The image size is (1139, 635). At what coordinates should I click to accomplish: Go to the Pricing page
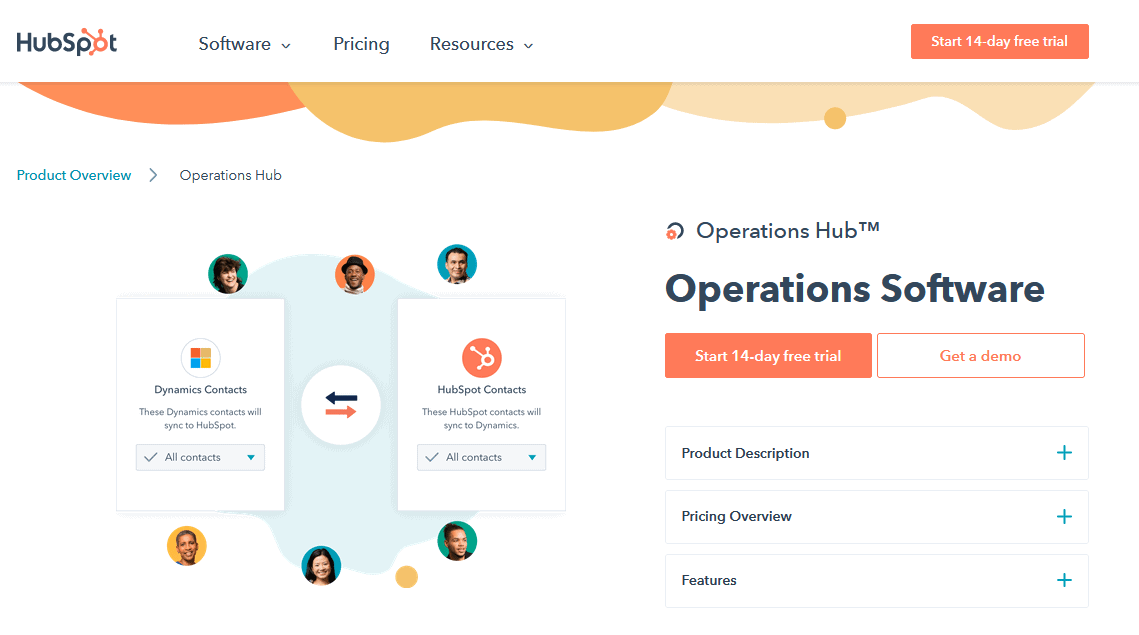click(361, 44)
